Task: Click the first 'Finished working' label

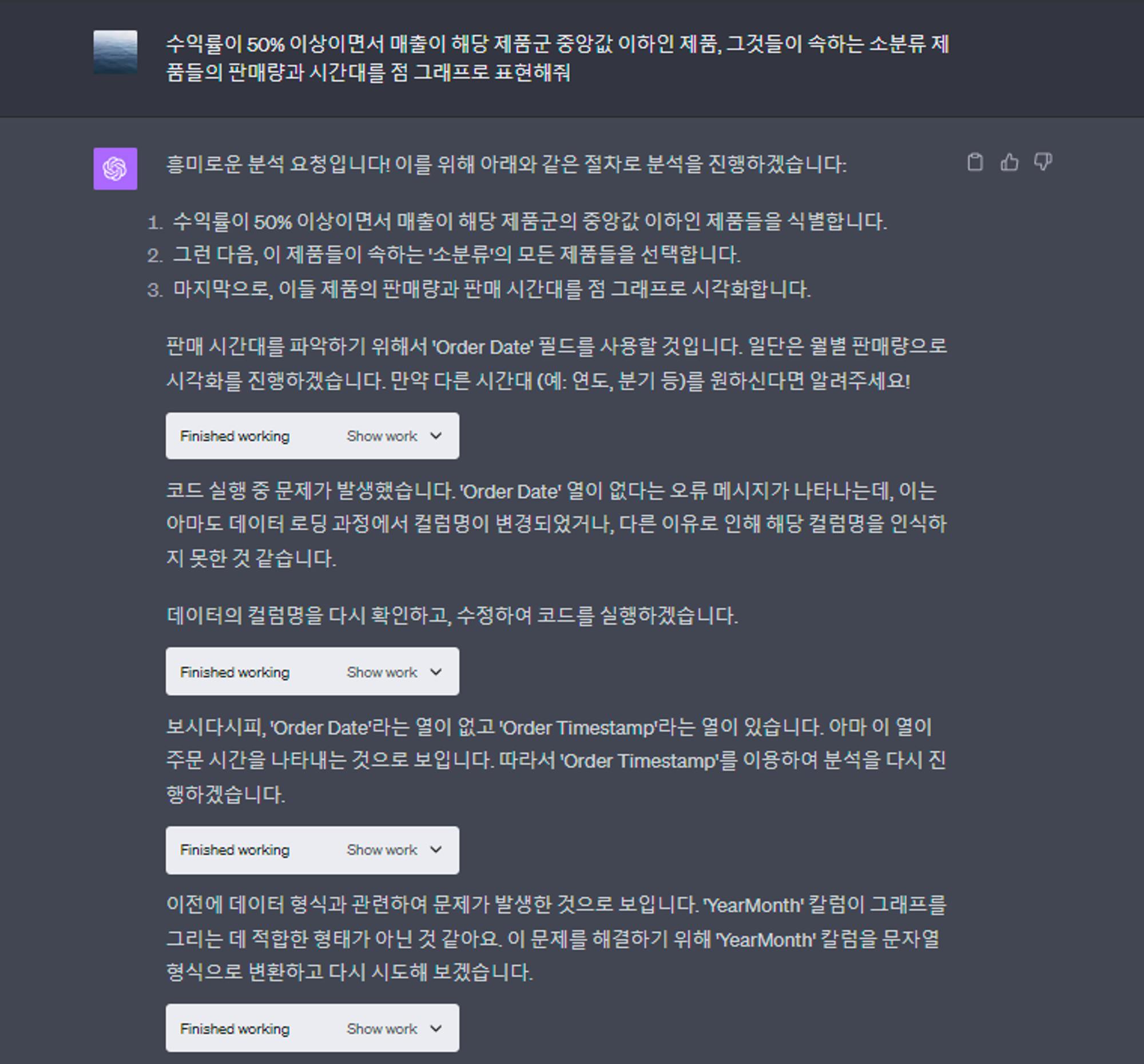Action: (x=235, y=436)
